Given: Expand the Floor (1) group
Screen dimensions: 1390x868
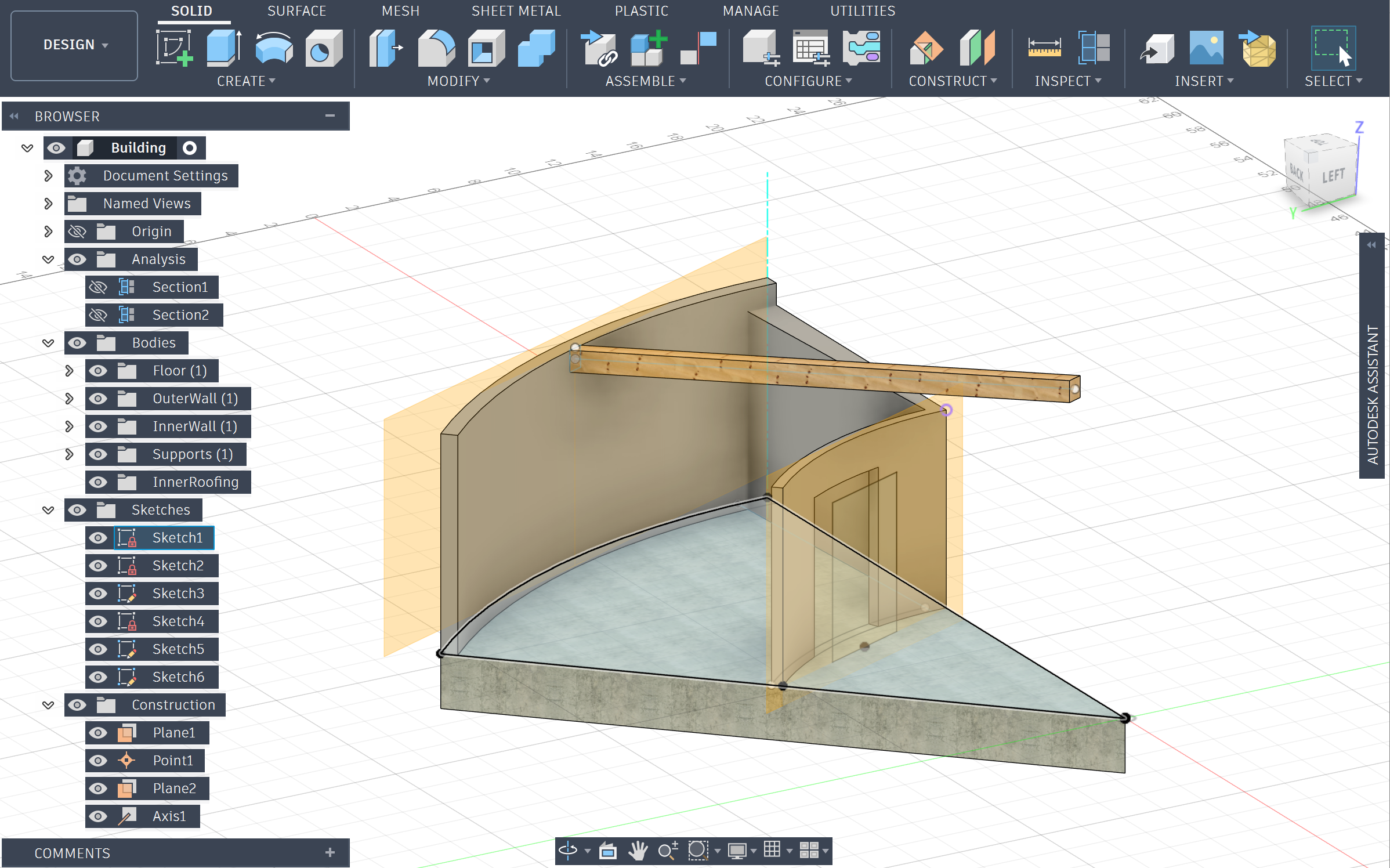Looking at the screenshot, I should click(x=69, y=371).
